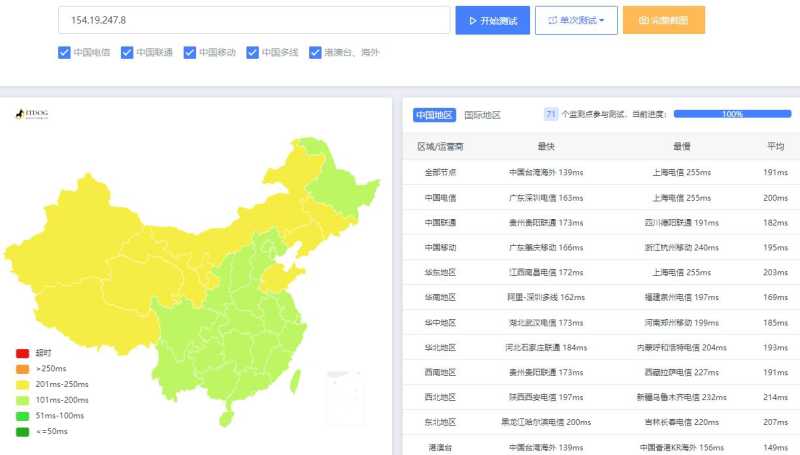Screen dimensions: 800x455
Task: Click the orange screenshot button
Action: pyautogui.click(x=664, y=20)
